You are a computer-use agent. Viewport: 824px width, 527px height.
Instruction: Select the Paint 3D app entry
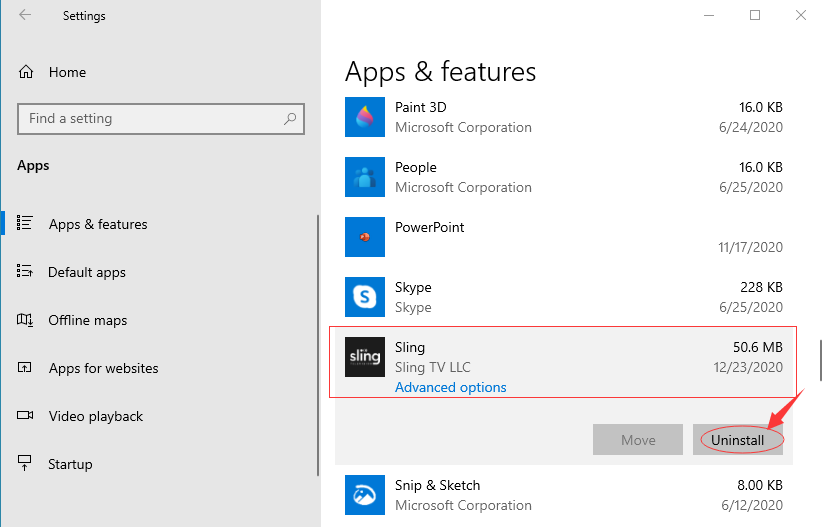(x=564, y=117)
